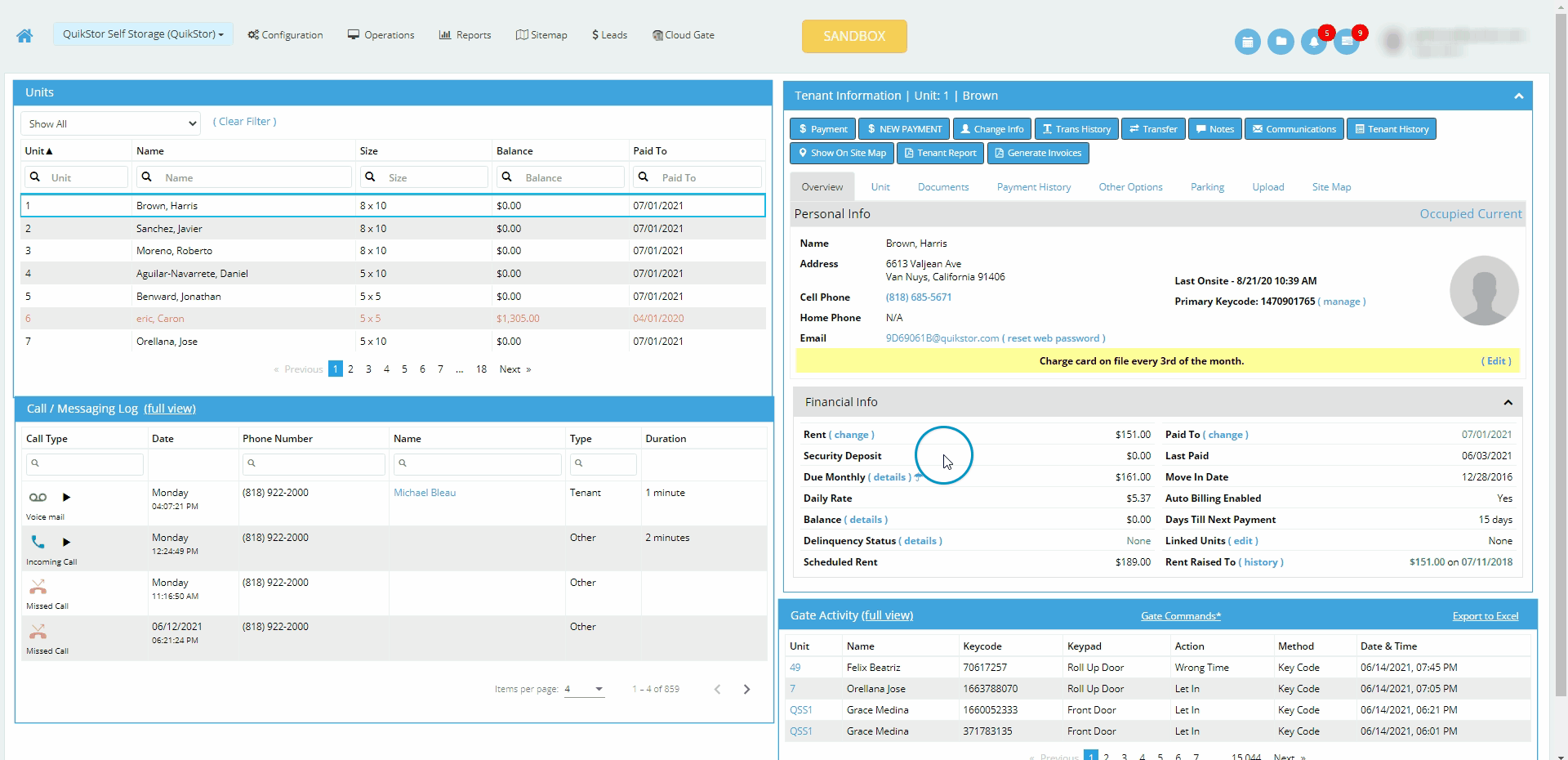Open the items per page dropdown
This screenshot has height=760, width=1568.
pos(585,689)
